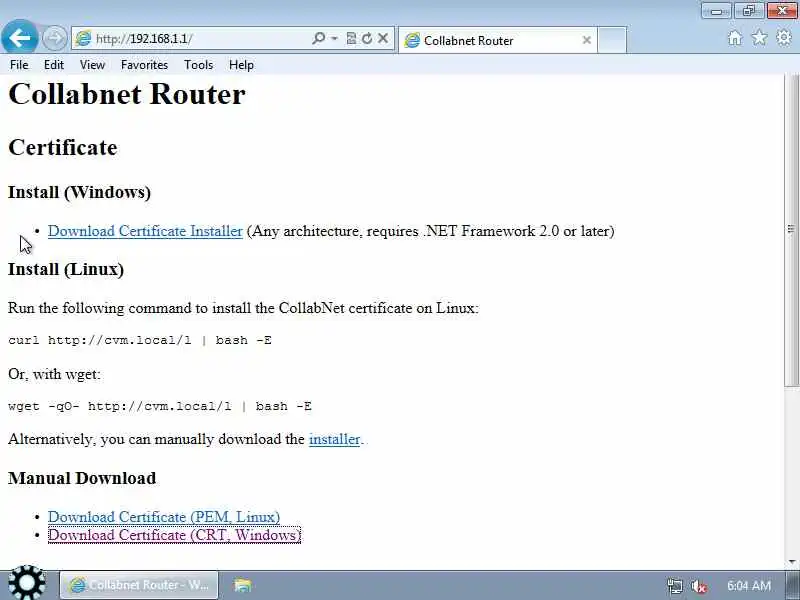Click the vertical scrollbar thumb
Viewport: 800px width, 600px height.
(791, 230)
